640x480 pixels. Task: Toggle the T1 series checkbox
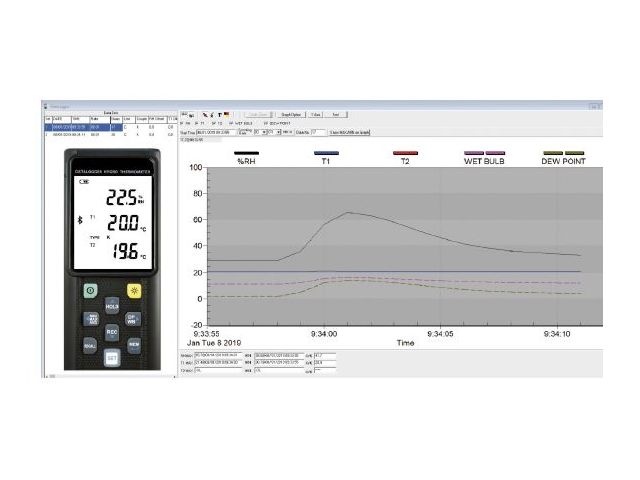click(x=195, y=123)
